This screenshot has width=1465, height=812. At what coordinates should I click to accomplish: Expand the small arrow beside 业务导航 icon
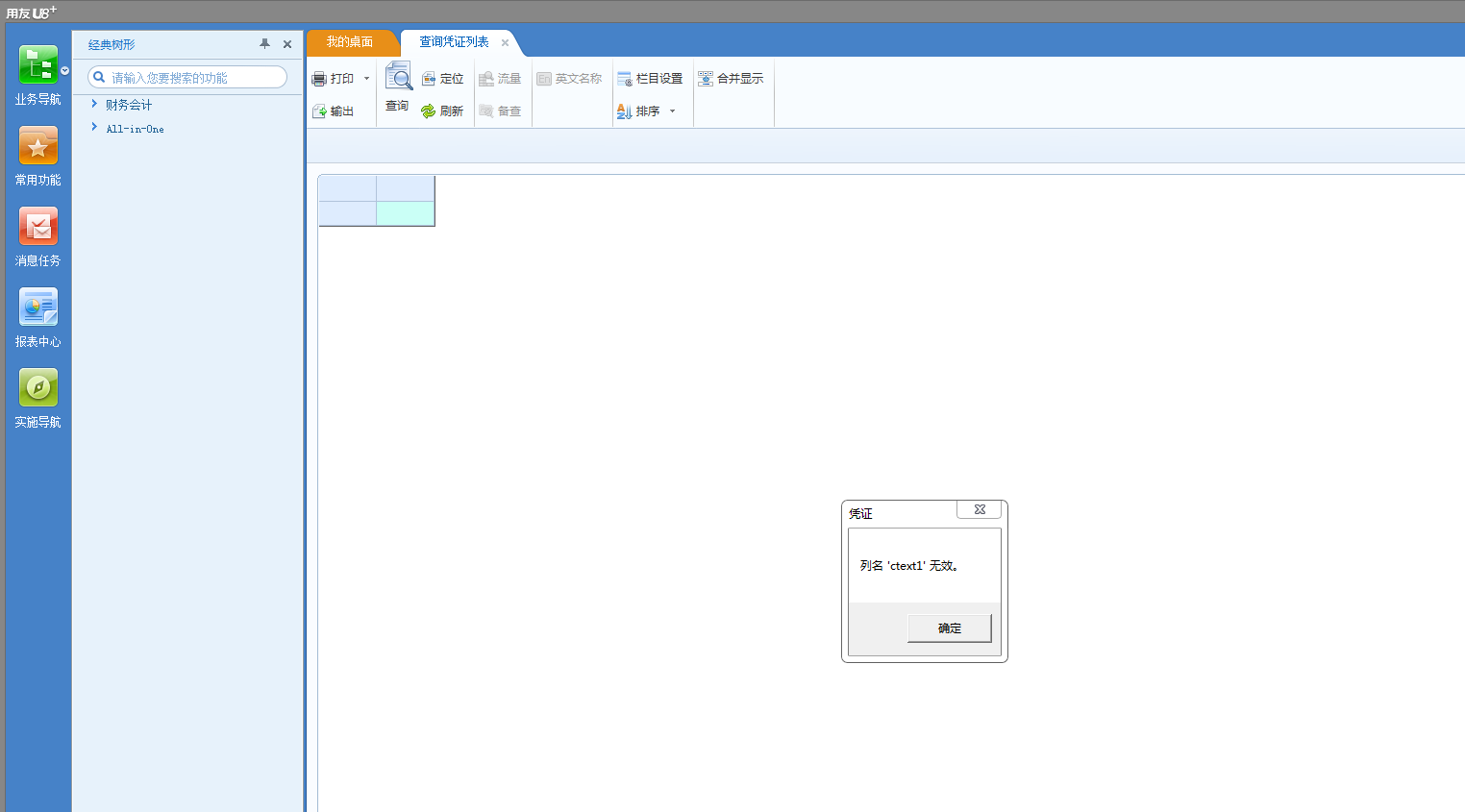pyautogui.click(x=65, y=71)
